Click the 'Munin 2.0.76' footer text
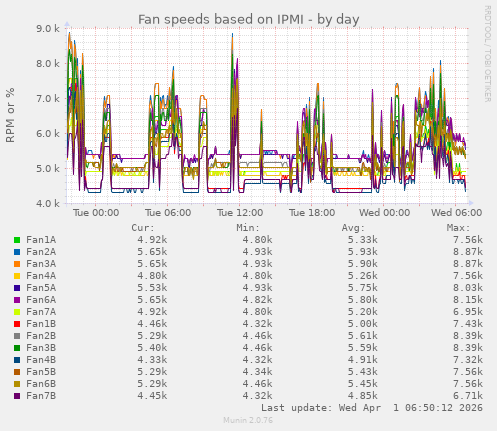 coord(248,420)
